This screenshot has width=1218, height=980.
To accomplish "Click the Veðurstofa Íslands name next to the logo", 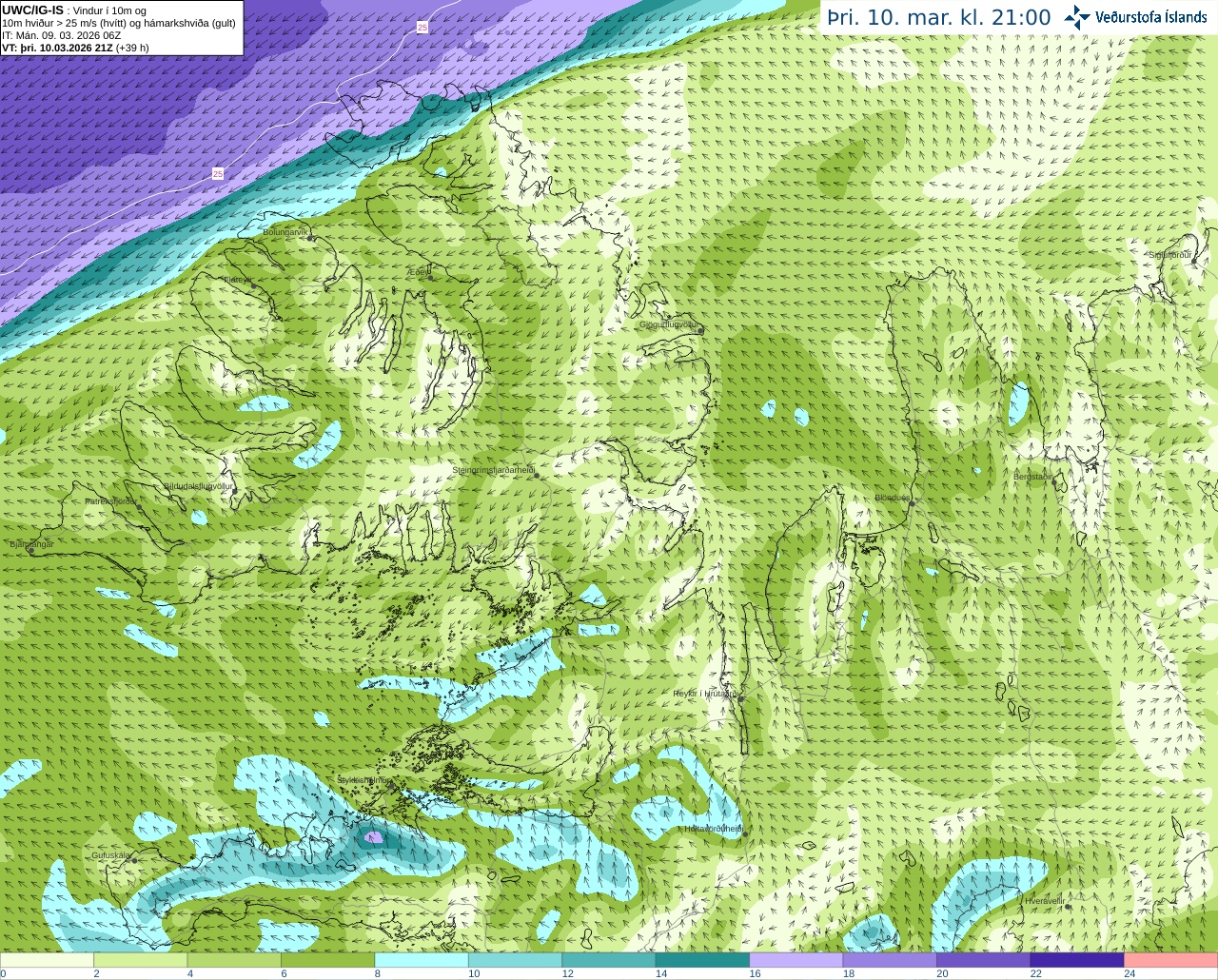I will coord(1151,17).
